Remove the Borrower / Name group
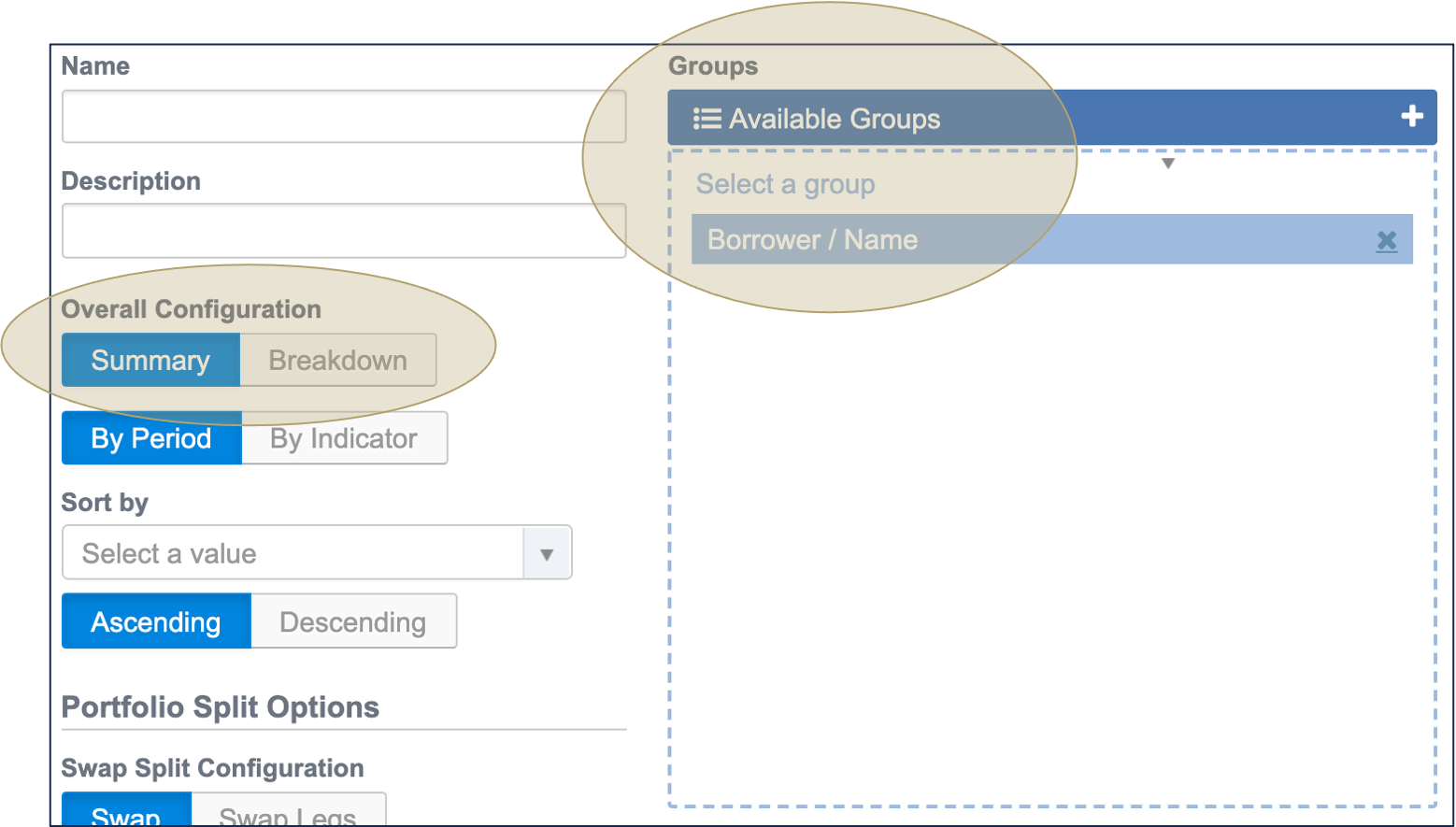 click(x=1387, y=241)
